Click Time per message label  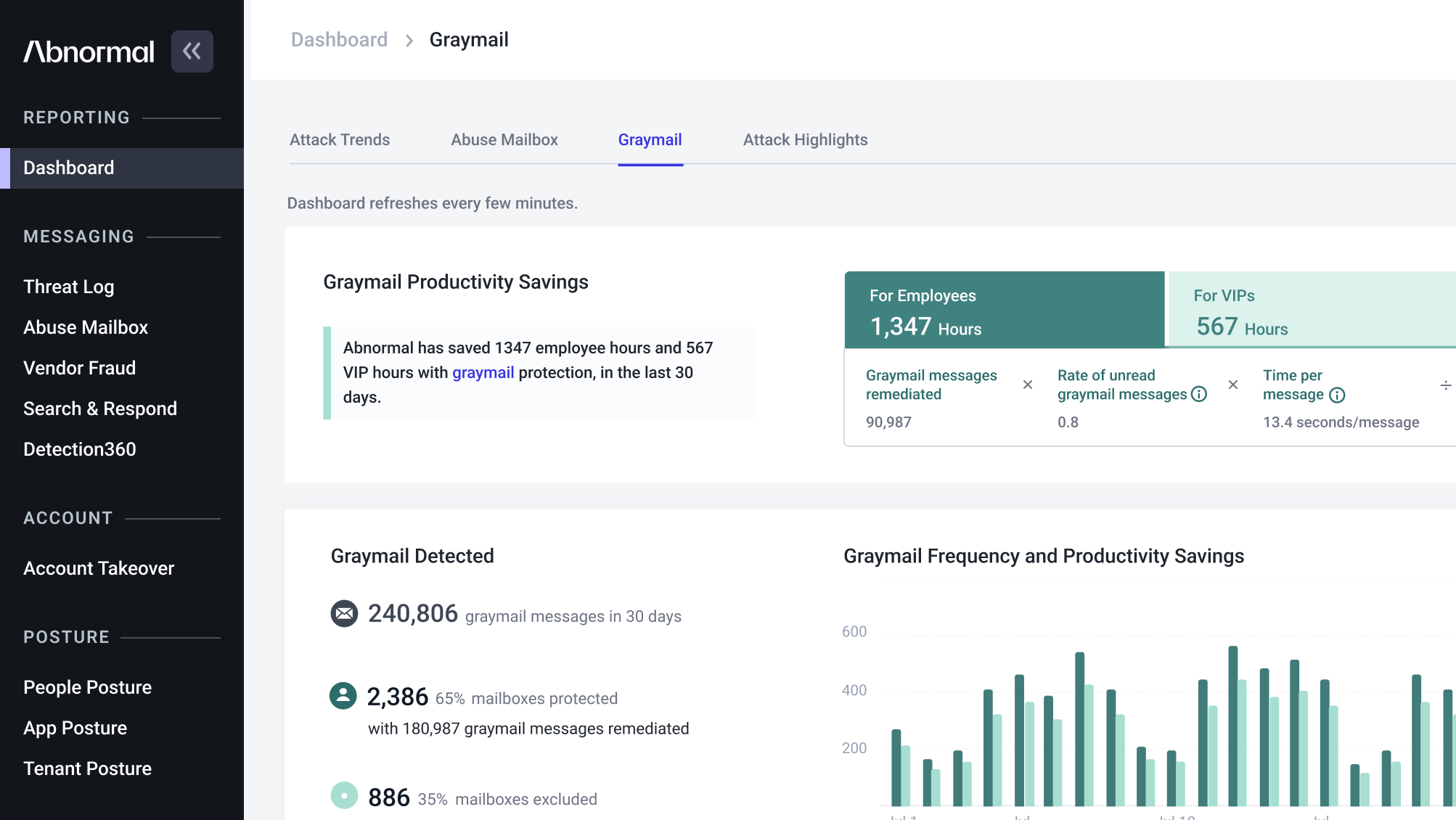pyautogui.click(x=1294, y=385)
